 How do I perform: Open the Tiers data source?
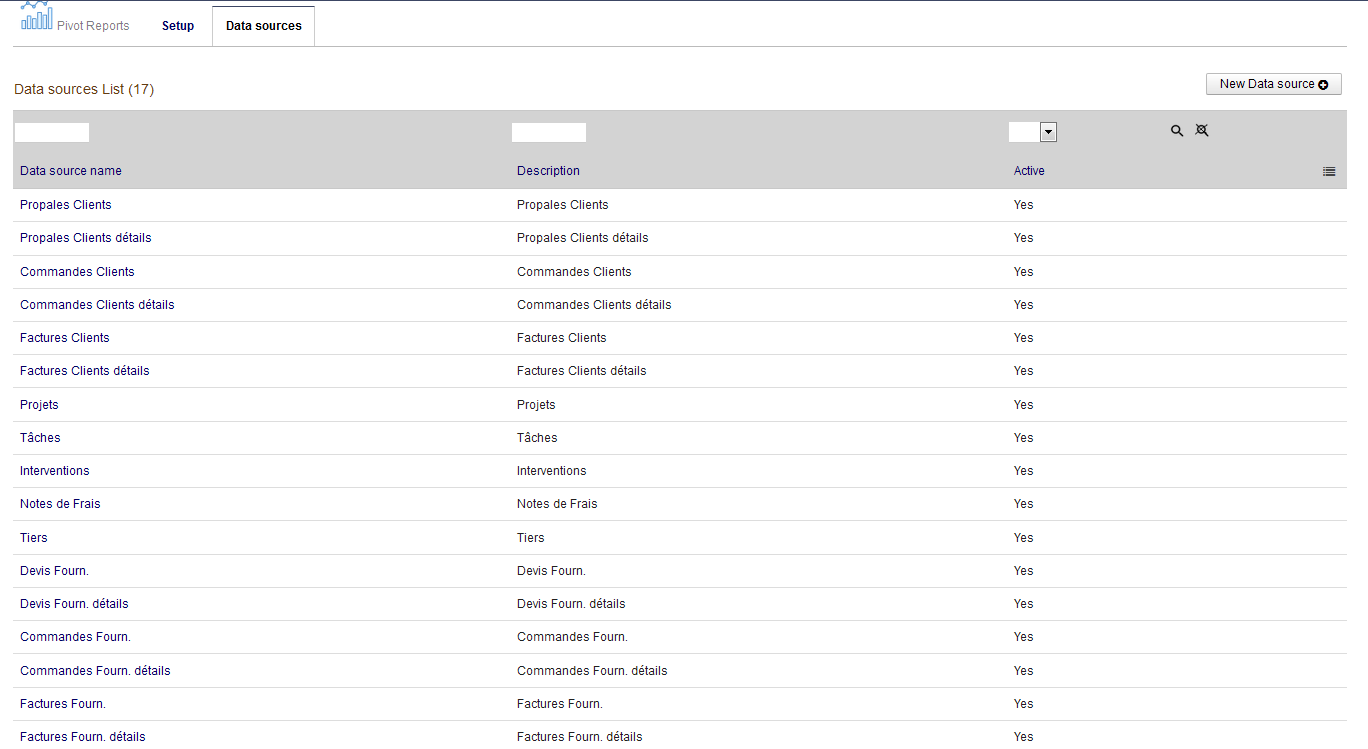[x=34, y=538]
